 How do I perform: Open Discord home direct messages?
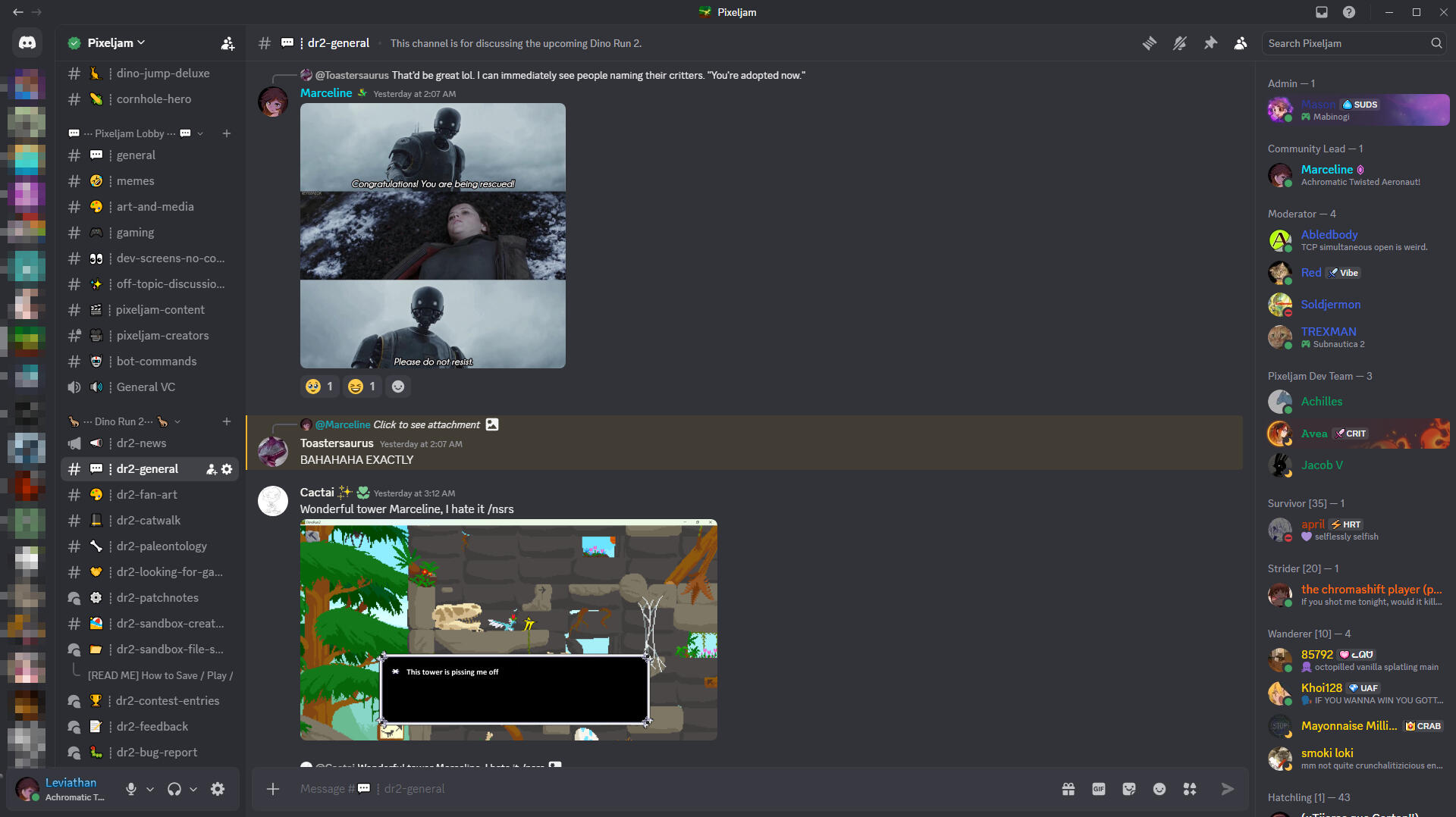coord(27,43)
